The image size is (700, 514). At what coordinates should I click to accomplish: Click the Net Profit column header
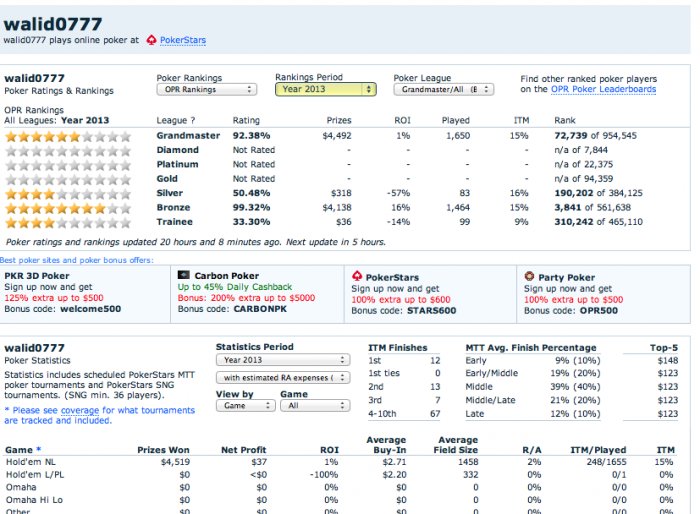click(x=244, y=450)
